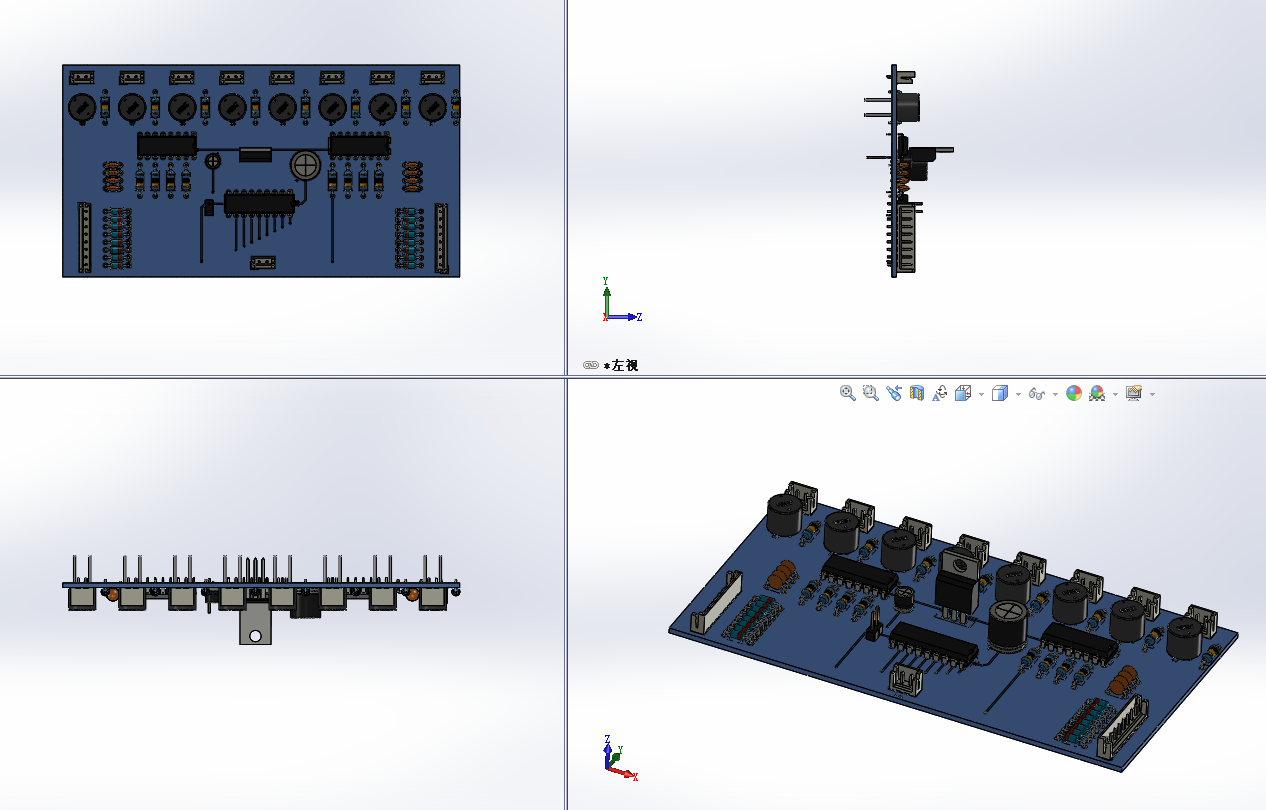Click the view link icon beside 左视
The height and width of the screenshot is (810, 1266).
click(x=590, y=366)
